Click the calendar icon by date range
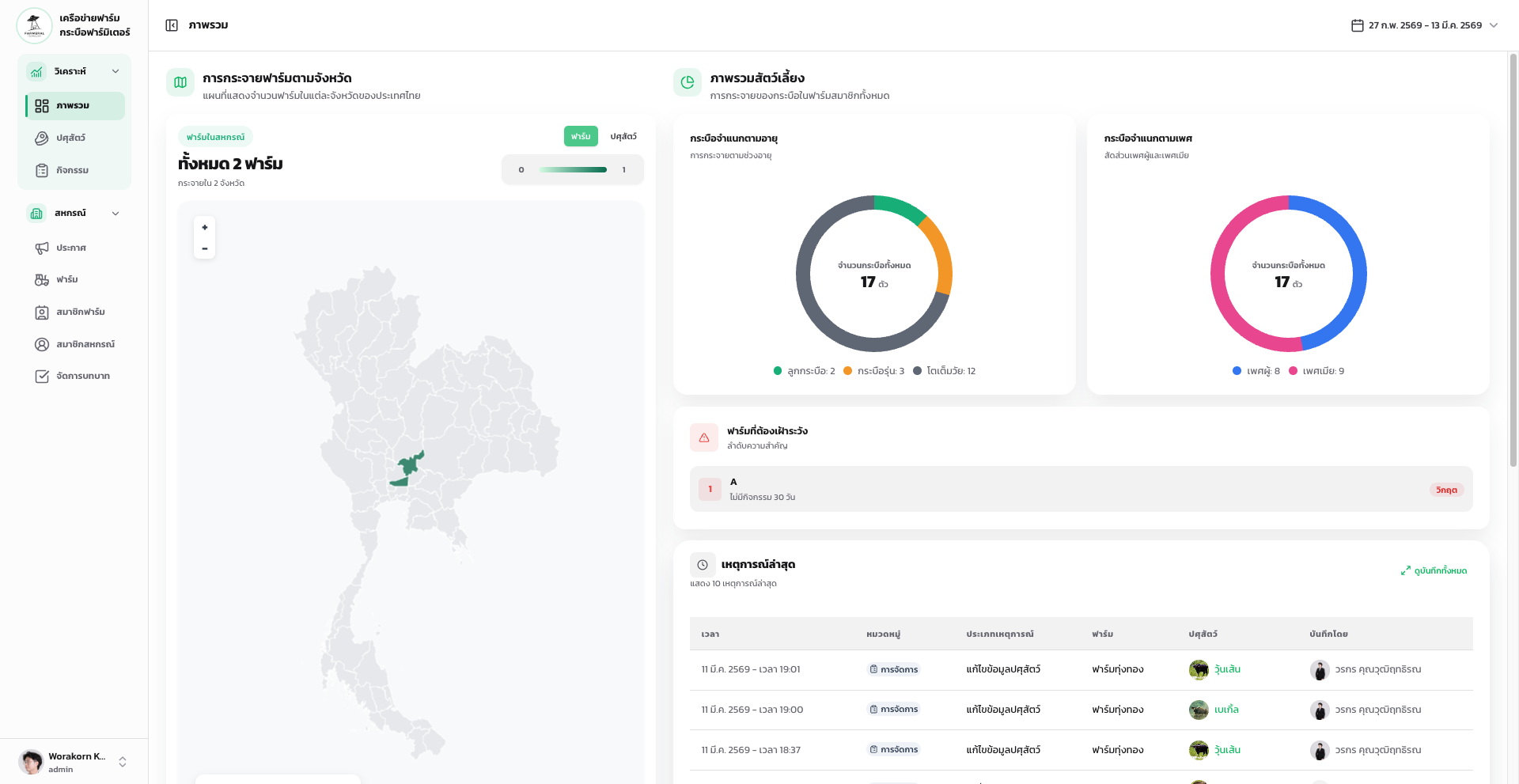This screenshot has width=1519, height=784. (x=1357, y=25)
